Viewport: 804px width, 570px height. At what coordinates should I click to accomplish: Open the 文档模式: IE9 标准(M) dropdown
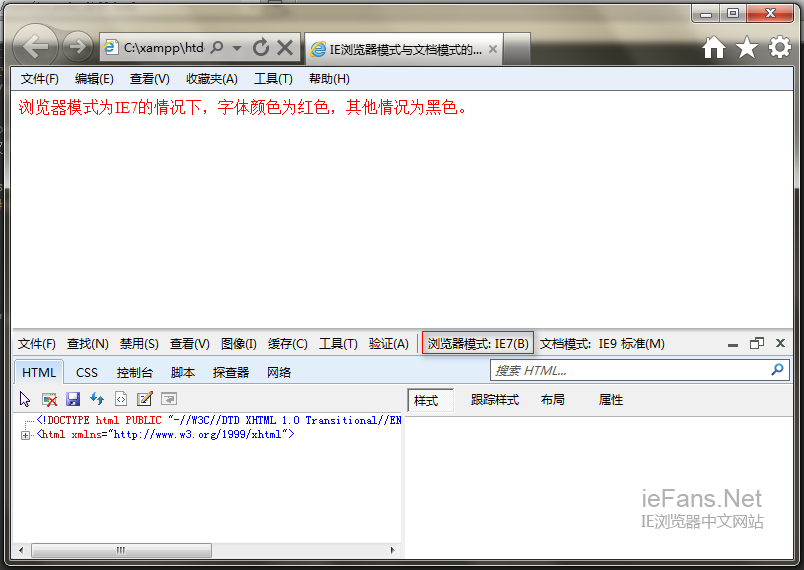602,343
